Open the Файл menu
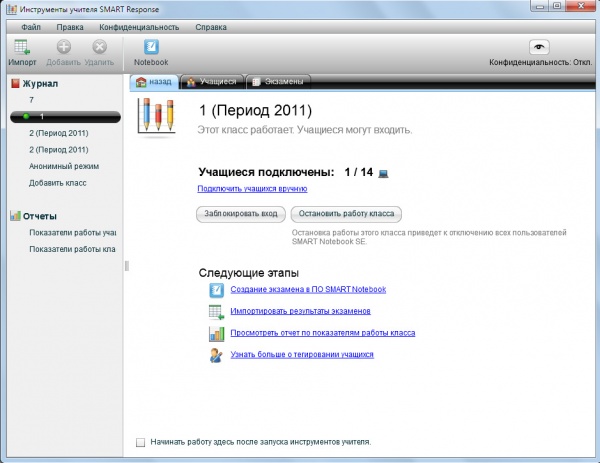The width and height of the screenshot is (600, 463). pos(31,27)
